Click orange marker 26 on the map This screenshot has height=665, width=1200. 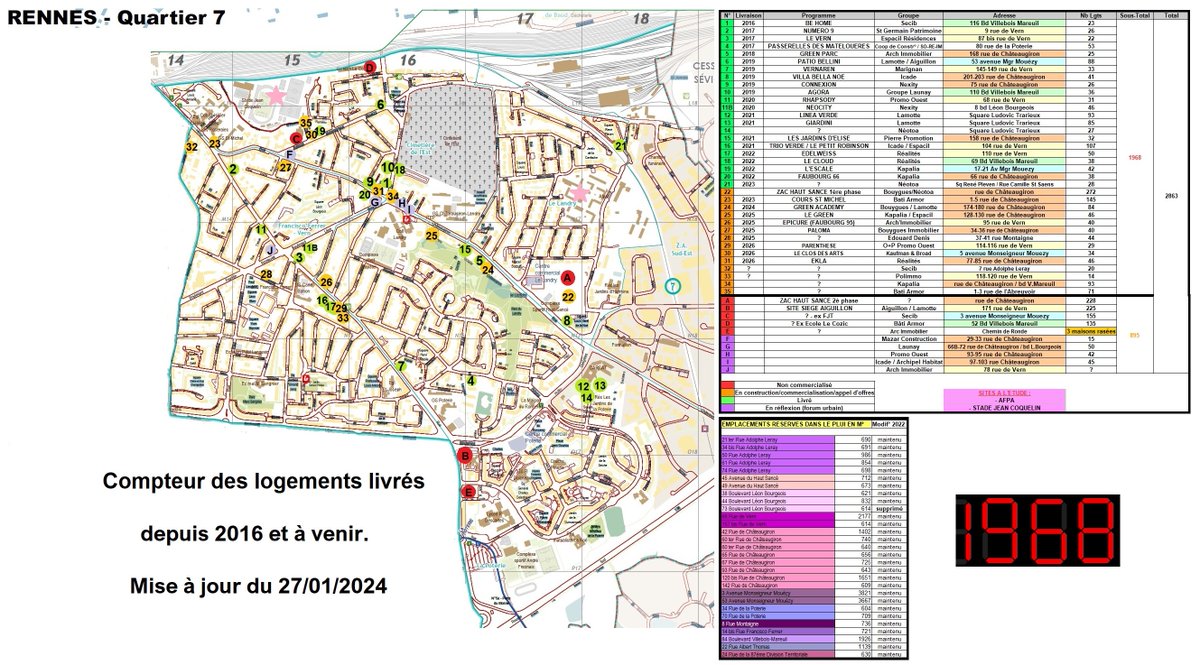point(326,282)
